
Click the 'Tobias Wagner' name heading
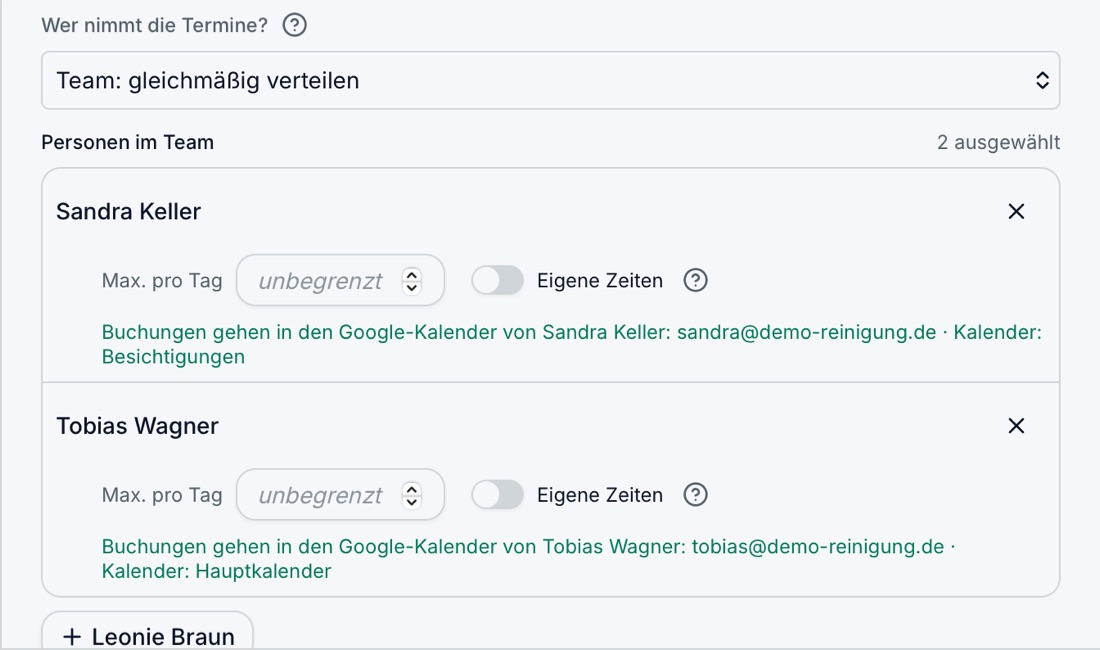(x=138, y=426)
